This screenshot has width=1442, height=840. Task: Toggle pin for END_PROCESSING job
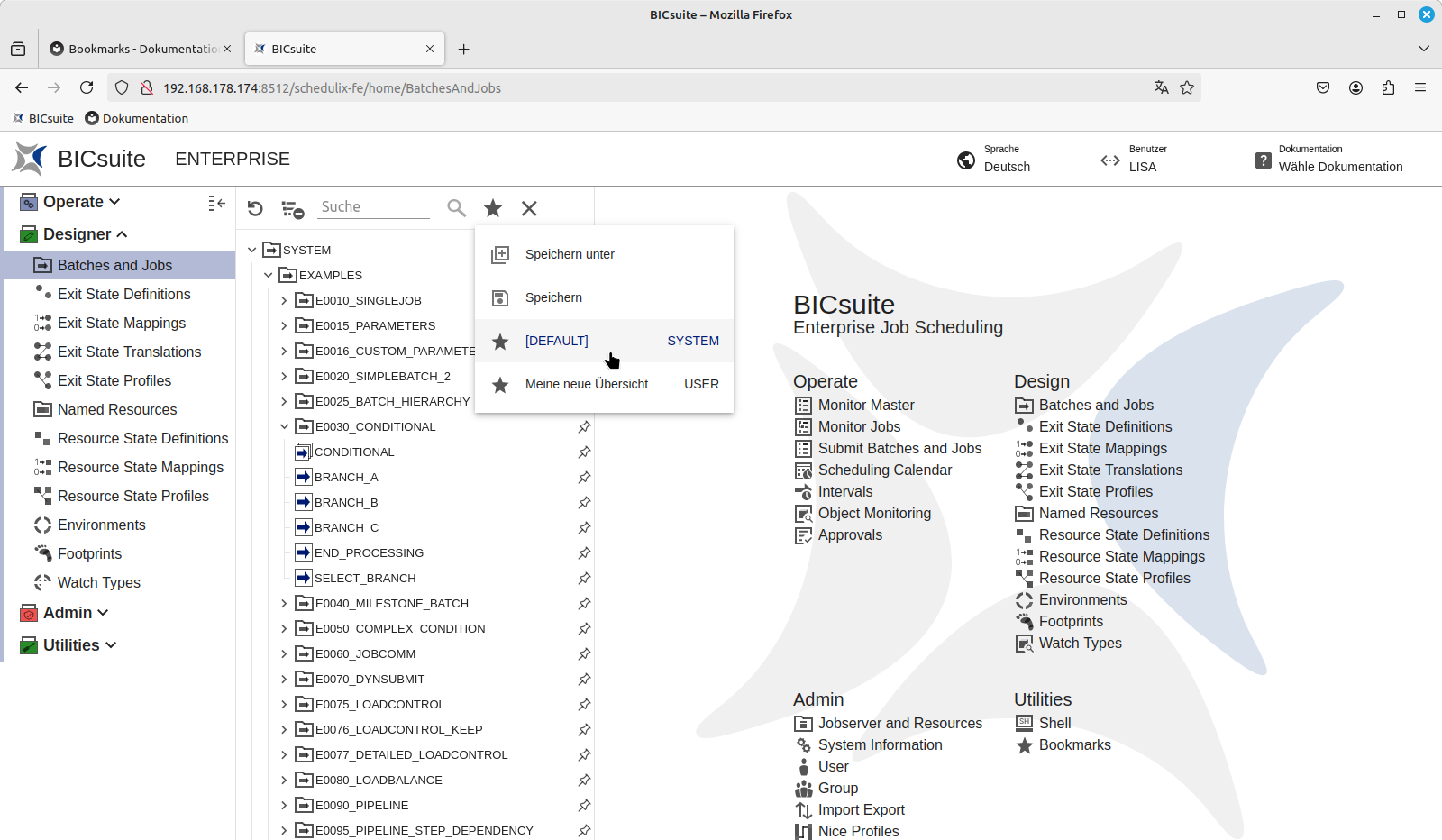point(584,552)
